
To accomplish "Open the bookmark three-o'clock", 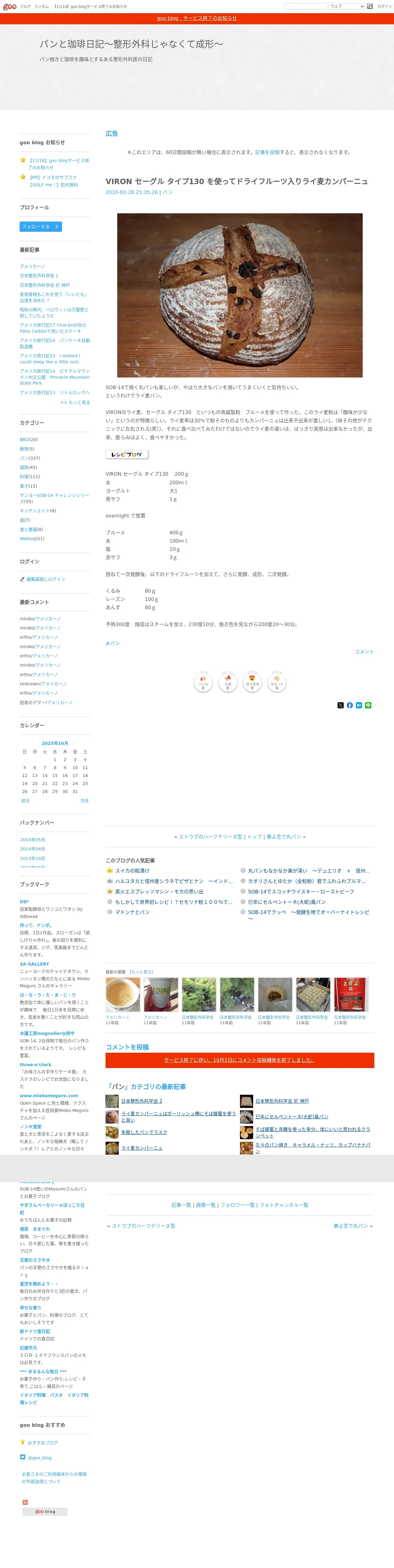I will click(35, 1065).
